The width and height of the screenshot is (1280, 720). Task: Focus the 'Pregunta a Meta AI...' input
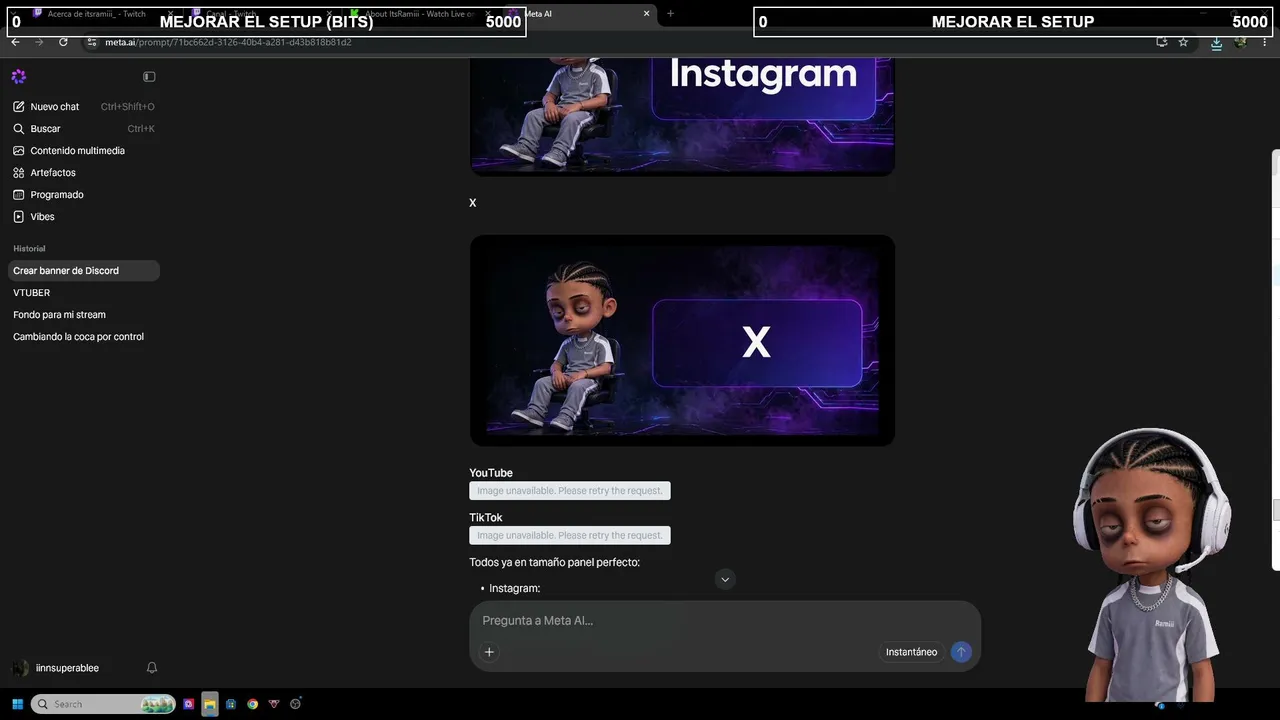tap(725, 621)
